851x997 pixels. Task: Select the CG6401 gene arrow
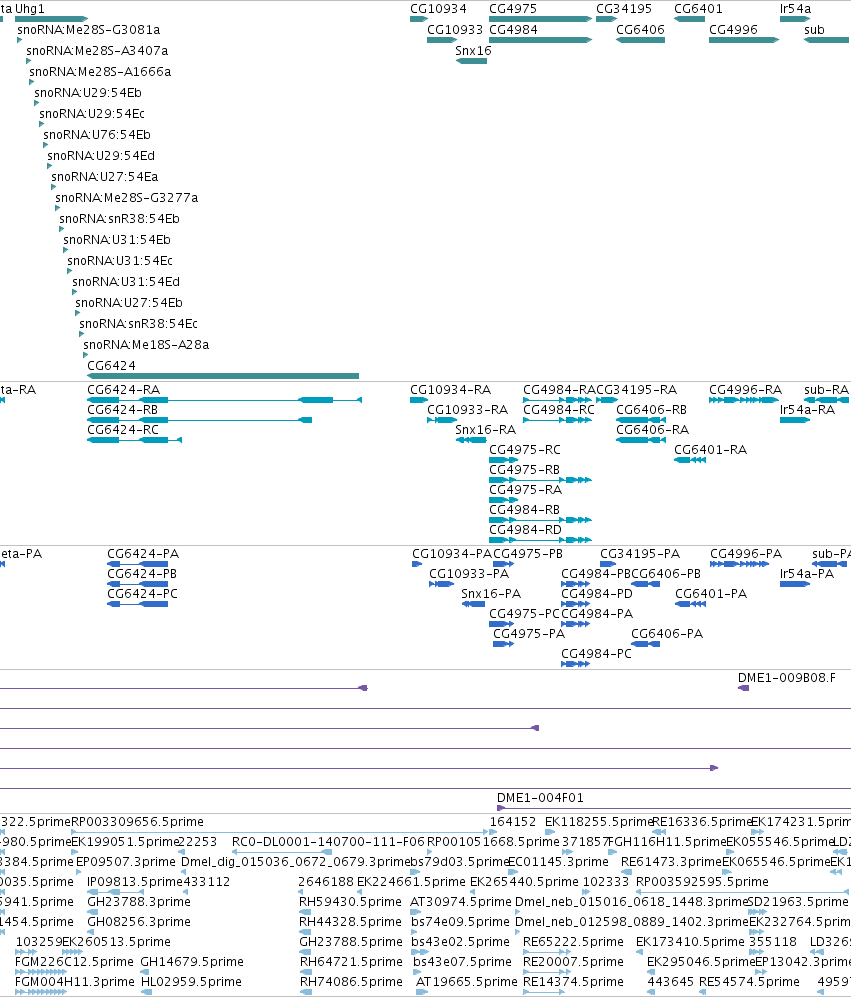click(x=689, y=19)
